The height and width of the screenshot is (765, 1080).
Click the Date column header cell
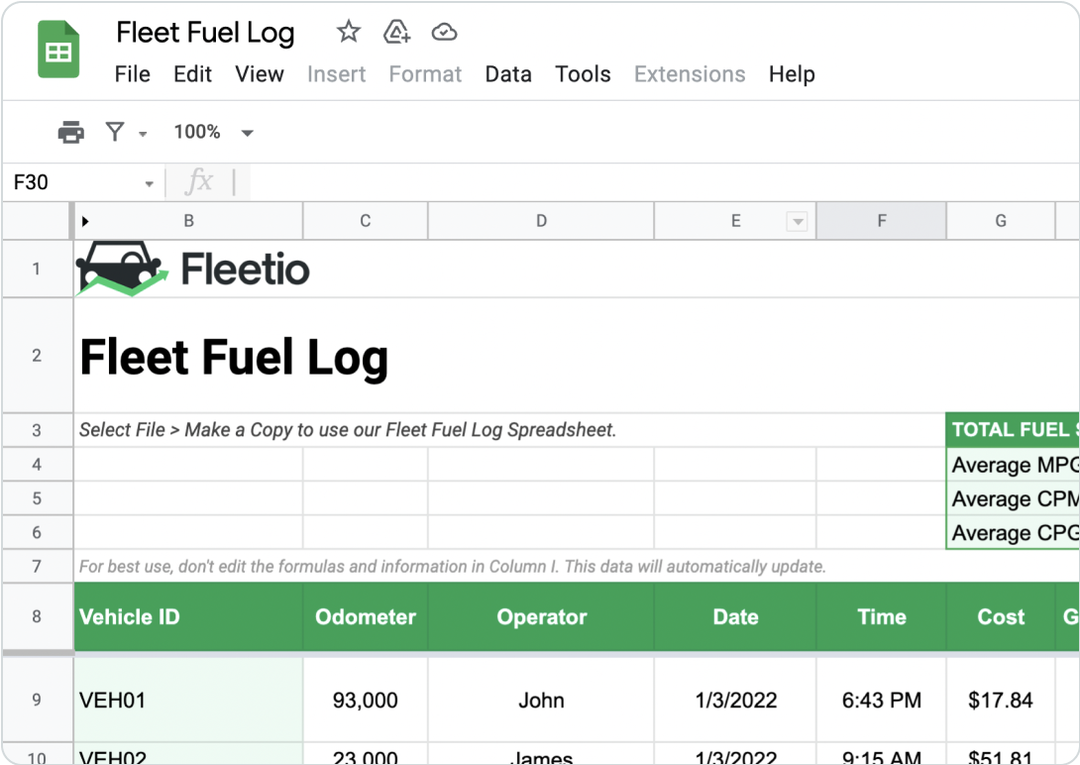tap(735, 616)
